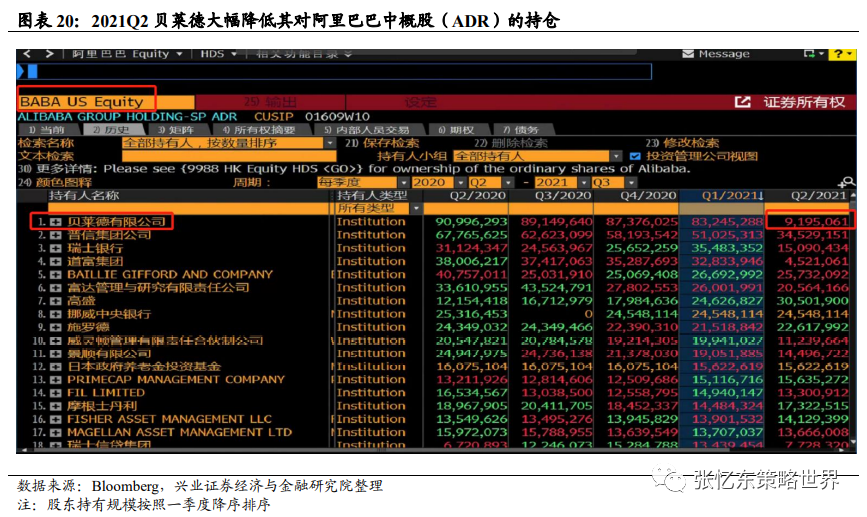This screenshot has width=867, height=517.
Task: Sort by the Q1/2021 column header
Action: pos(722,196)
